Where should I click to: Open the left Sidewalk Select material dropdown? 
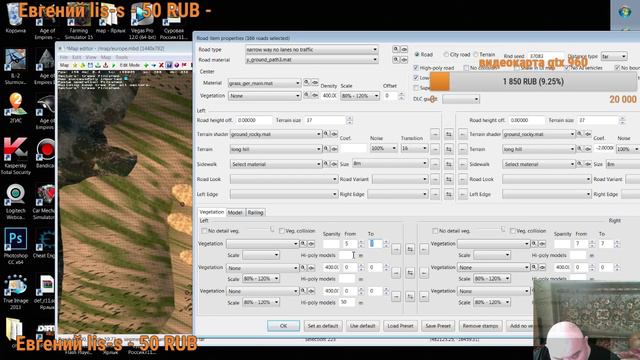coord(276,164)
